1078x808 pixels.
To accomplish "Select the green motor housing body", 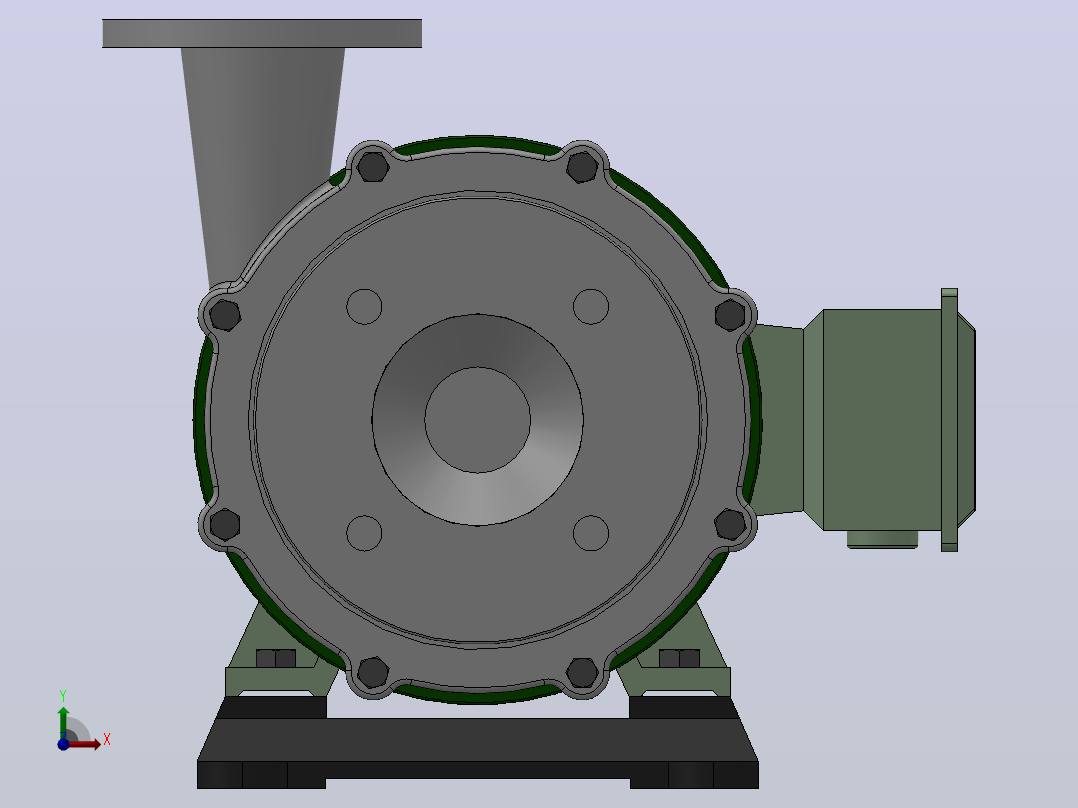I will (882, 419).
